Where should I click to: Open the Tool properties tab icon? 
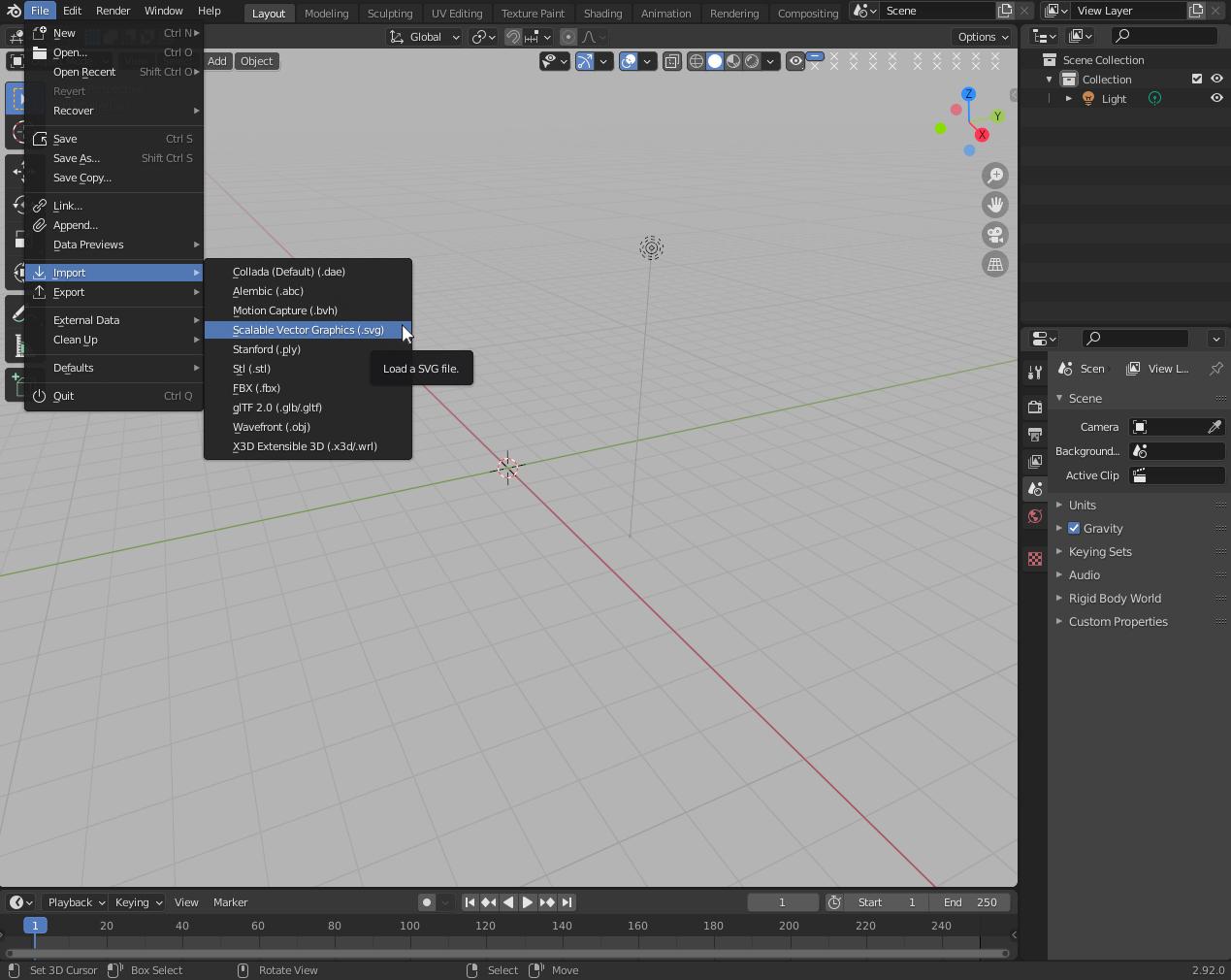pyautogui.click(x=1035, y=374)
